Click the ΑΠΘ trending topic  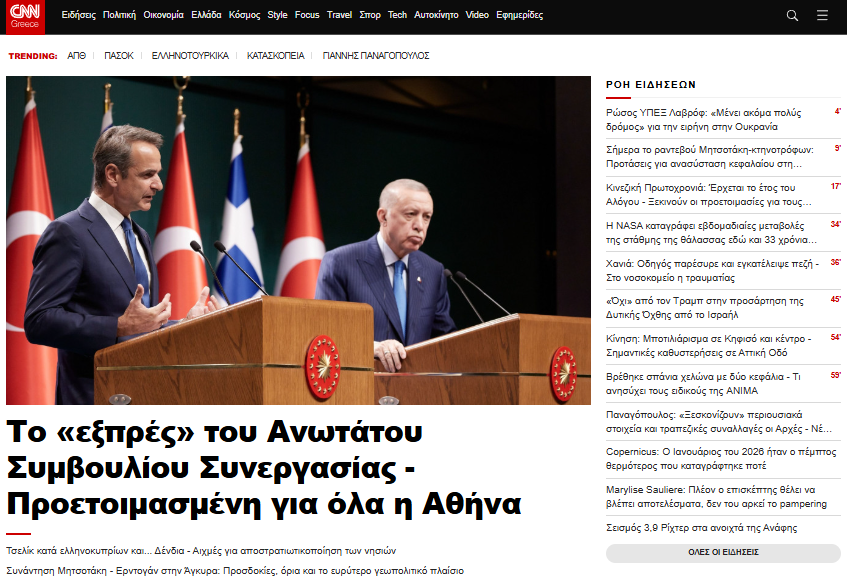pyautogui.click(x=76, y=56)
